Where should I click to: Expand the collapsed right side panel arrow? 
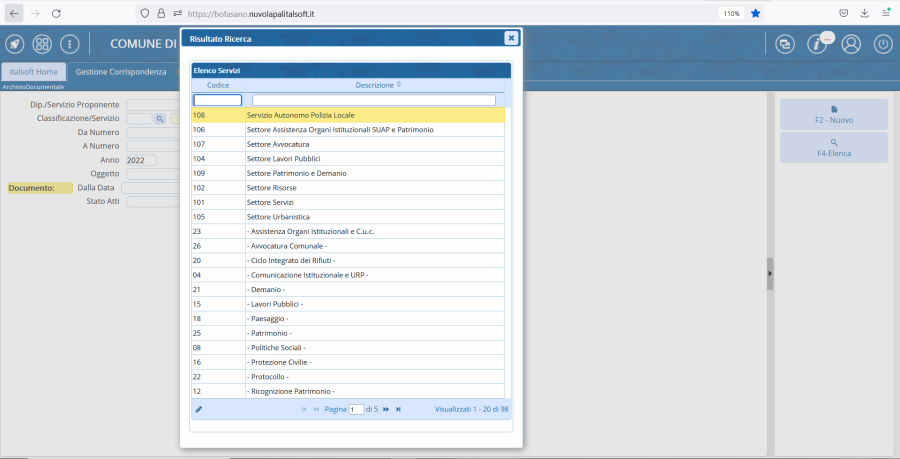[x=770, y=273]
